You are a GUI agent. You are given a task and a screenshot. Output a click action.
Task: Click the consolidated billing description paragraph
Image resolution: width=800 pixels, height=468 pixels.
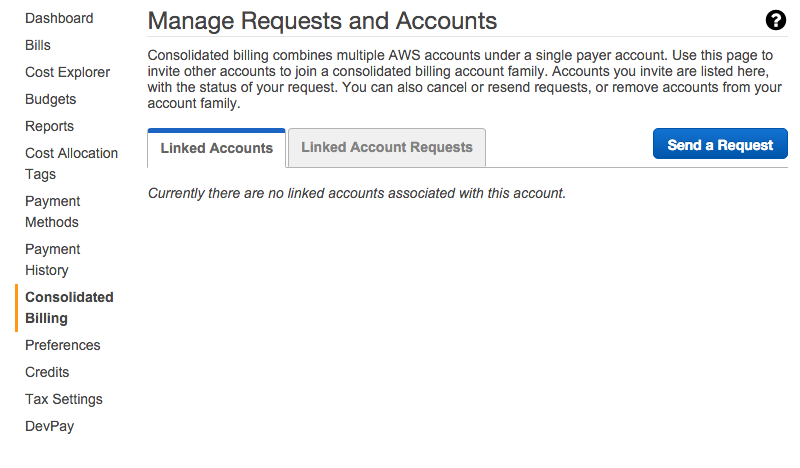coord(464,79)
